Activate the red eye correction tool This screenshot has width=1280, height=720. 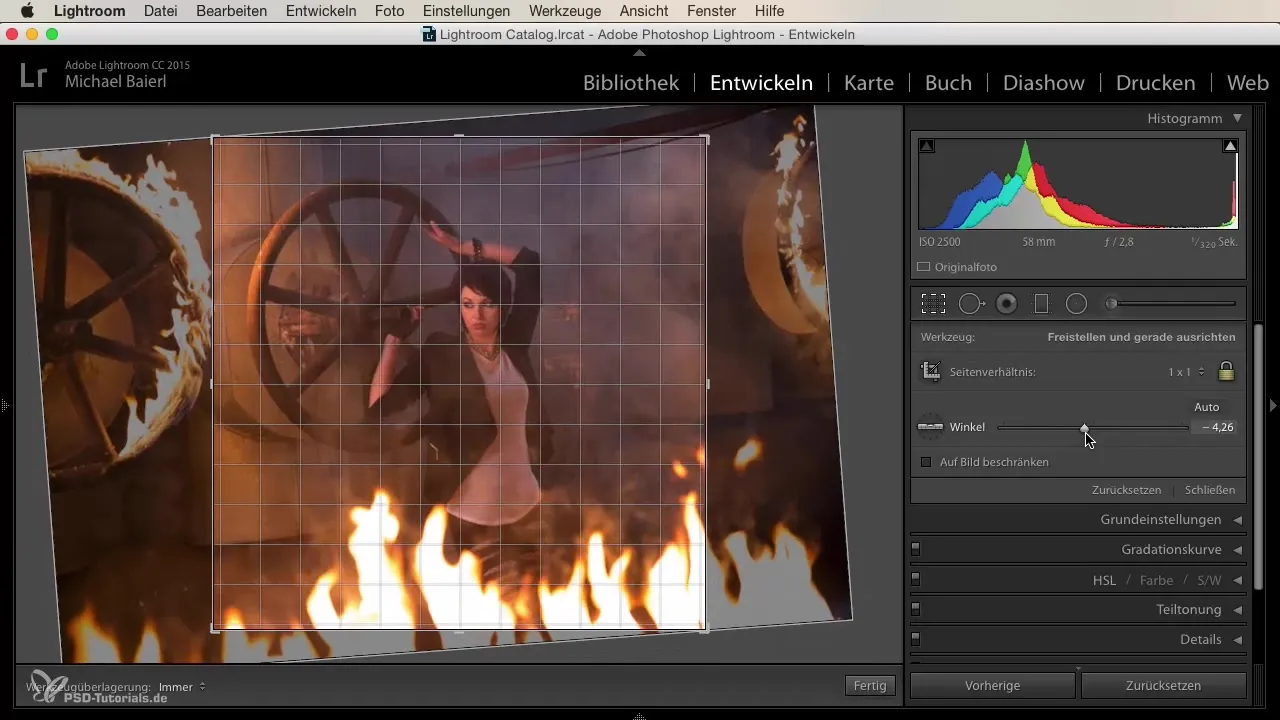(1007, 304)
